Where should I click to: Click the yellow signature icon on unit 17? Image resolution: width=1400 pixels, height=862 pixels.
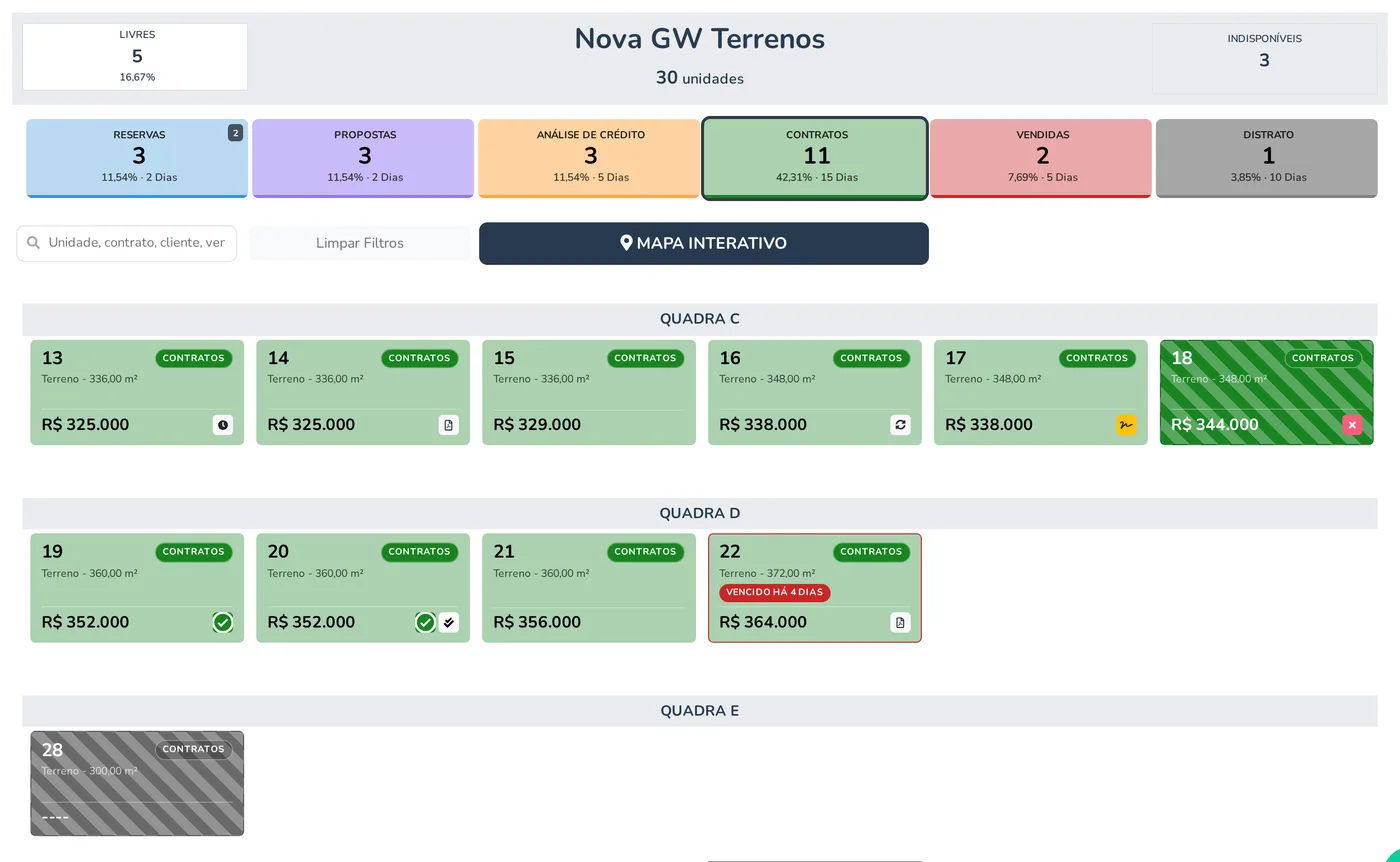pyautogui.click(x=1127, y=425)
